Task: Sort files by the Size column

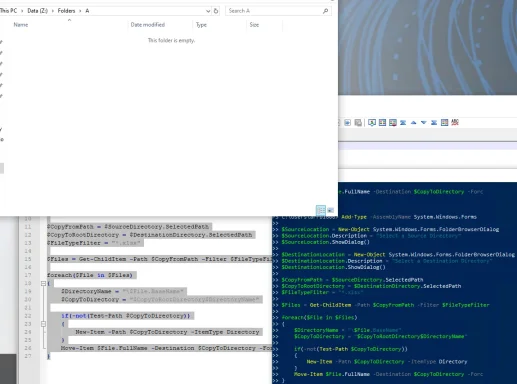Action: [x=254, y=25]
